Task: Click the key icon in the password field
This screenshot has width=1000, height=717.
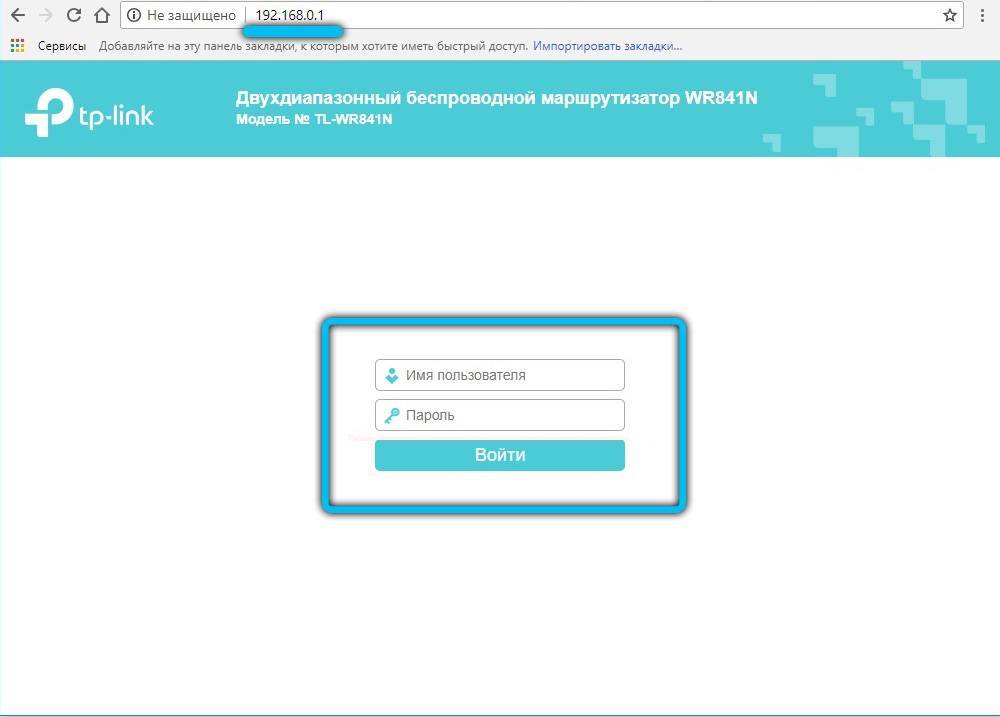Action: coord(392,416)
